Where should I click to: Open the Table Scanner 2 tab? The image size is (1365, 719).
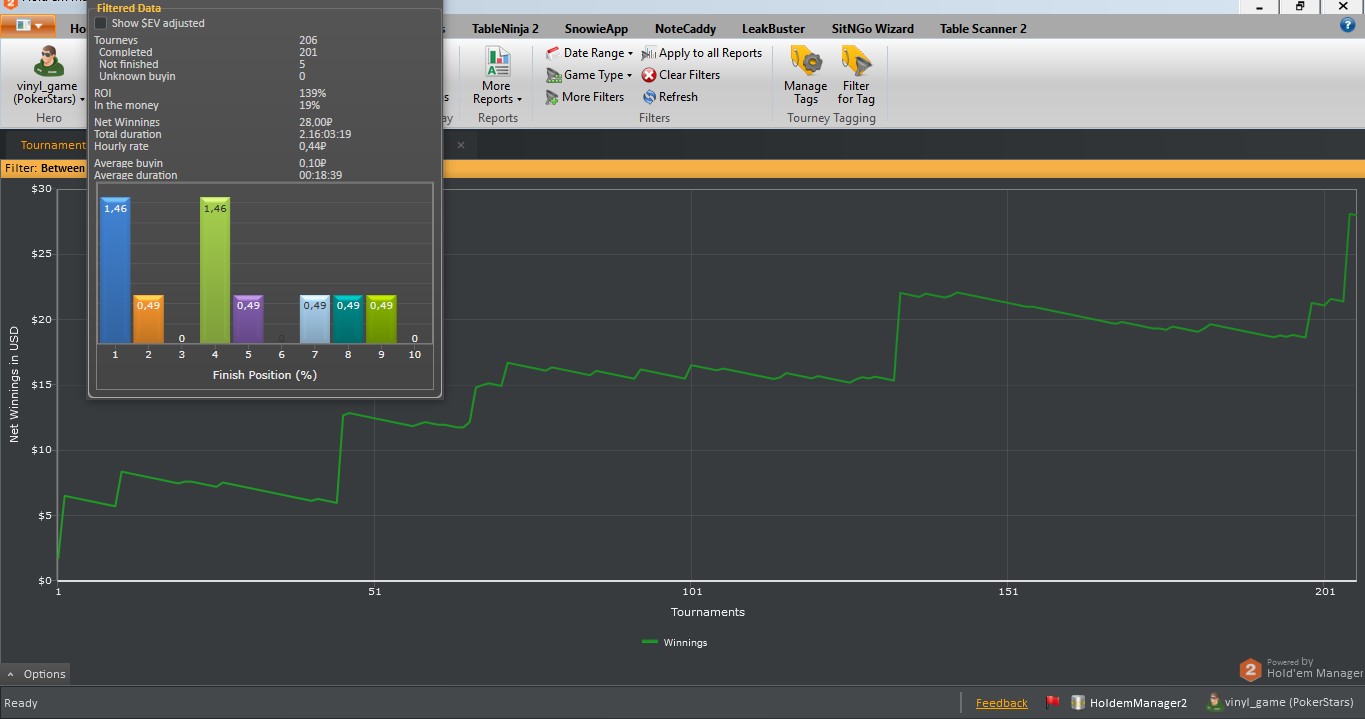[x=983, y=29]
